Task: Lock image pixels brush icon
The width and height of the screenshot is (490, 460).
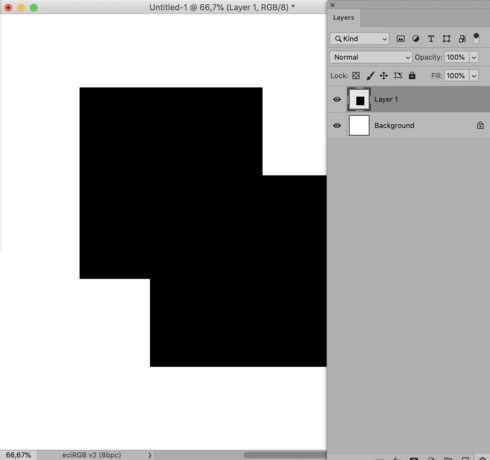Action: click(370, 76)
